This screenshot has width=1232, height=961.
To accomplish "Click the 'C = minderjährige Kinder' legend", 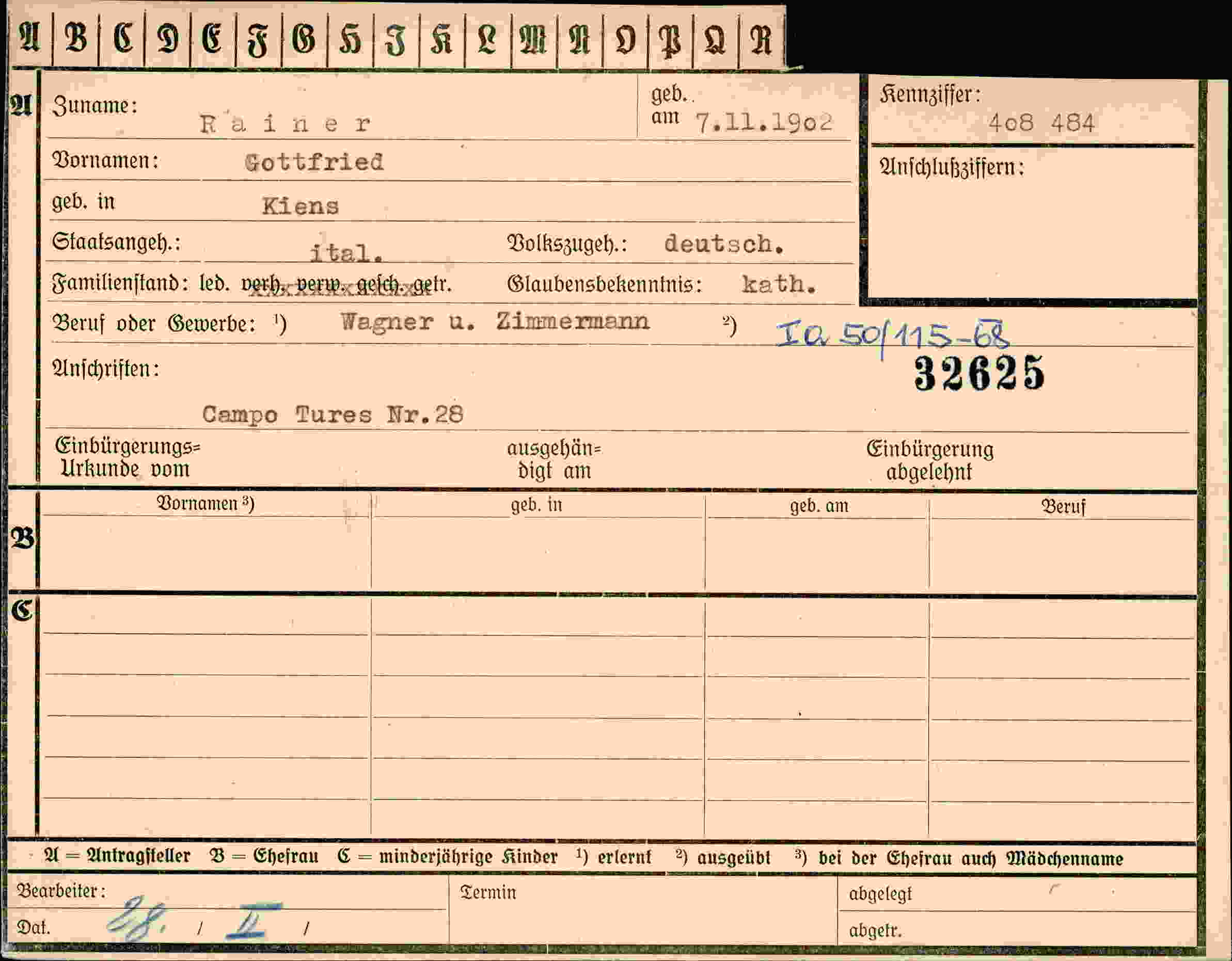I will pos(447,857).
